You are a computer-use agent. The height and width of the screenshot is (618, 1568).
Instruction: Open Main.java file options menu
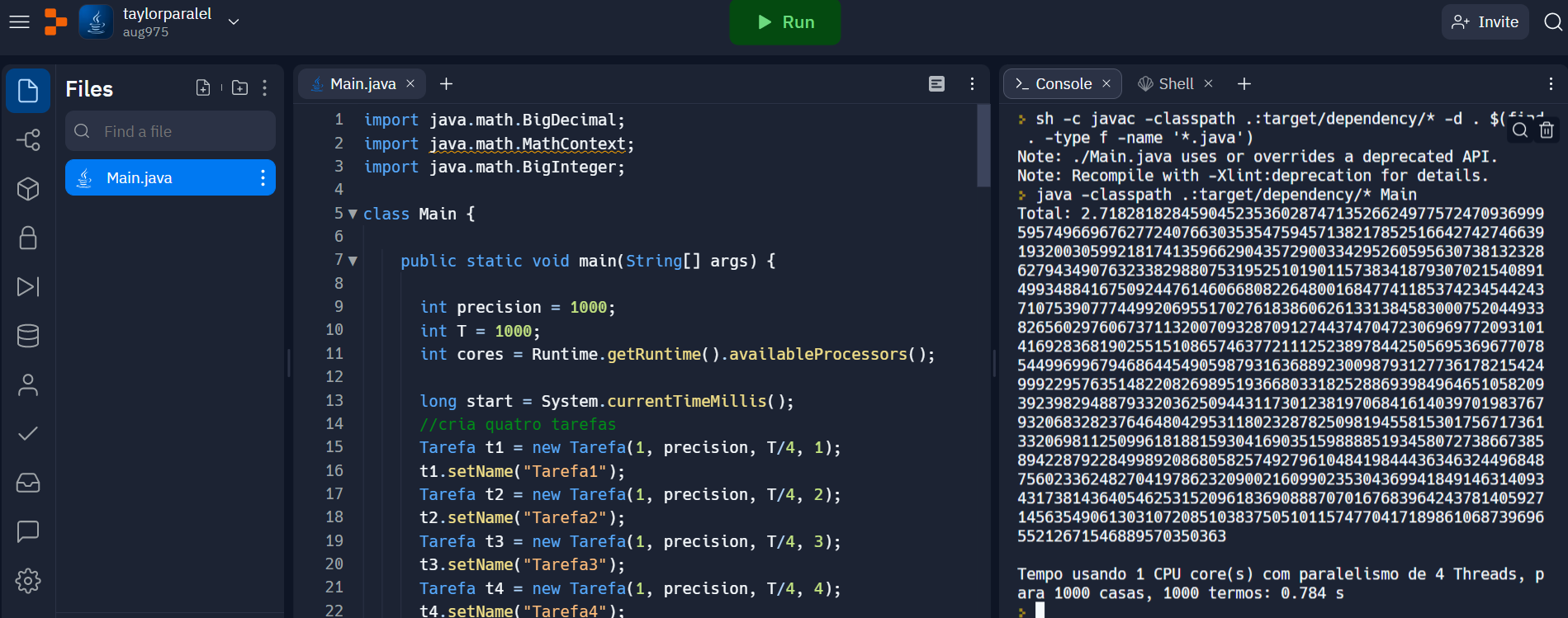[263, 177]
